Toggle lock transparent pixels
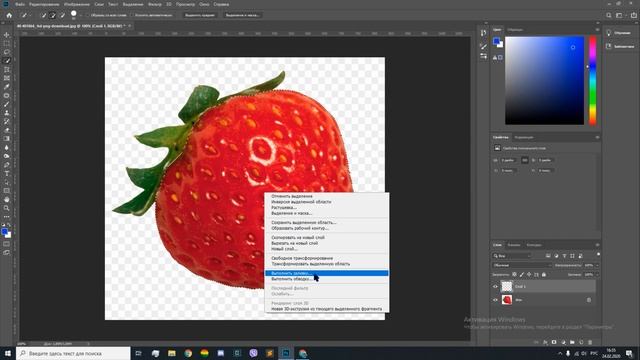Screen dimensions: 640x360 (514, 275)
